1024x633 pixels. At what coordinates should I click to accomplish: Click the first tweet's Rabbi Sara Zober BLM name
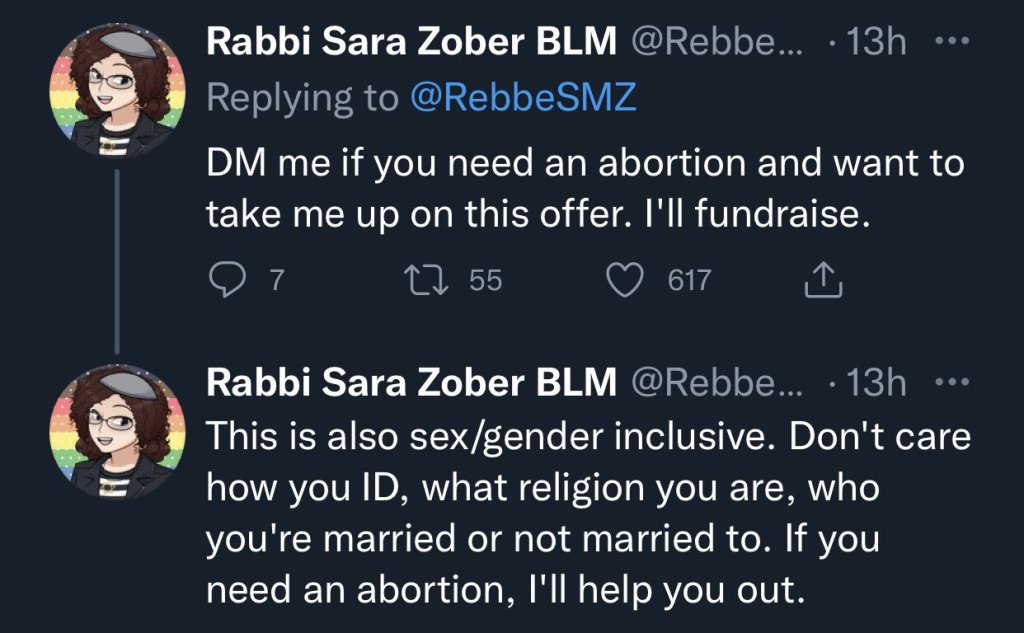tap(410, 43)
